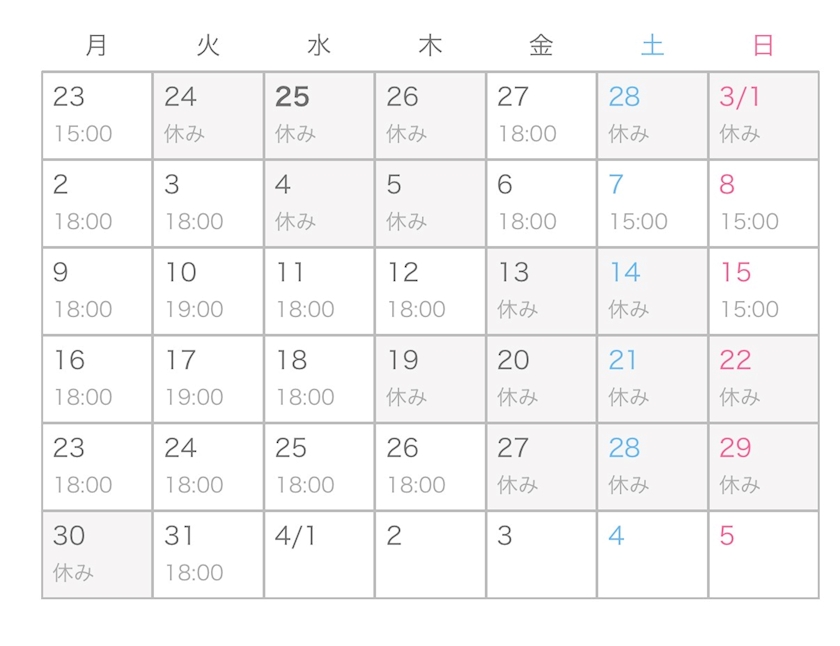The width and height of the screenshot is (840, 646).
Task: Click Monday 30 marked 休み
Action: 97,554
